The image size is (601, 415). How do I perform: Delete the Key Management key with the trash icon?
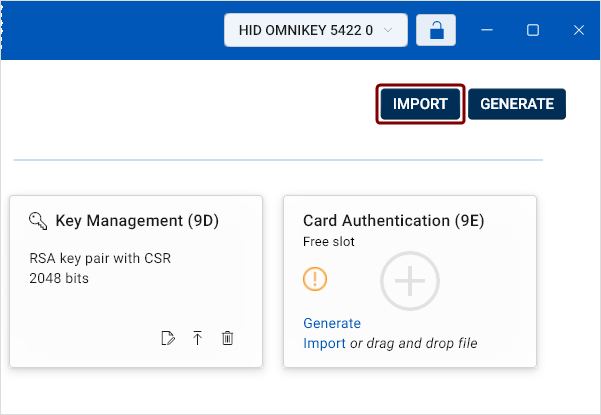coord(227,338)
